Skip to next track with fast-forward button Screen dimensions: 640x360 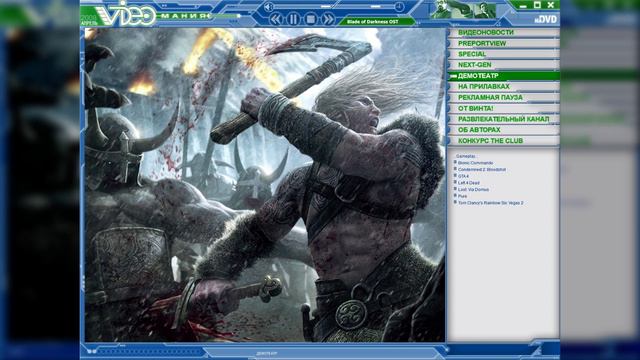coord(328,19)
